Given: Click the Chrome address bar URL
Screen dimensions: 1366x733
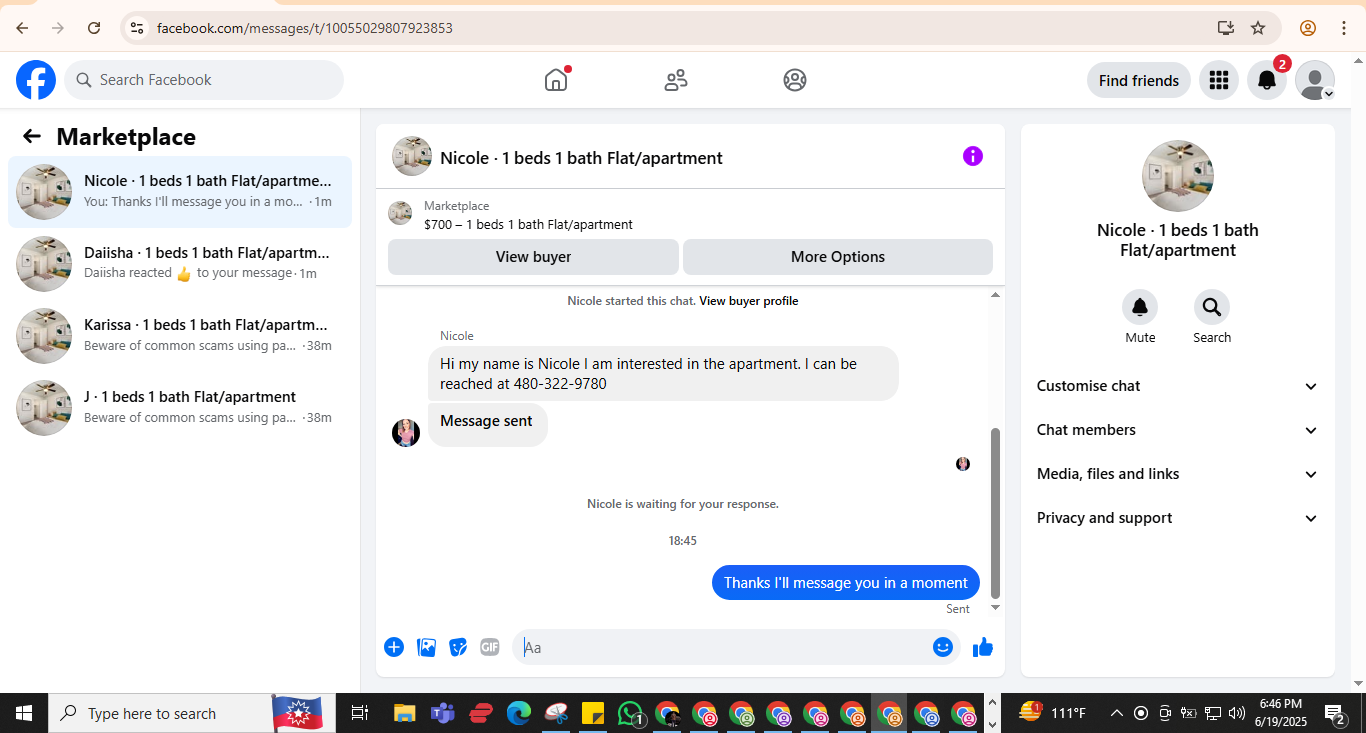Looking at the screenshot, I should [x=304, y=28].
